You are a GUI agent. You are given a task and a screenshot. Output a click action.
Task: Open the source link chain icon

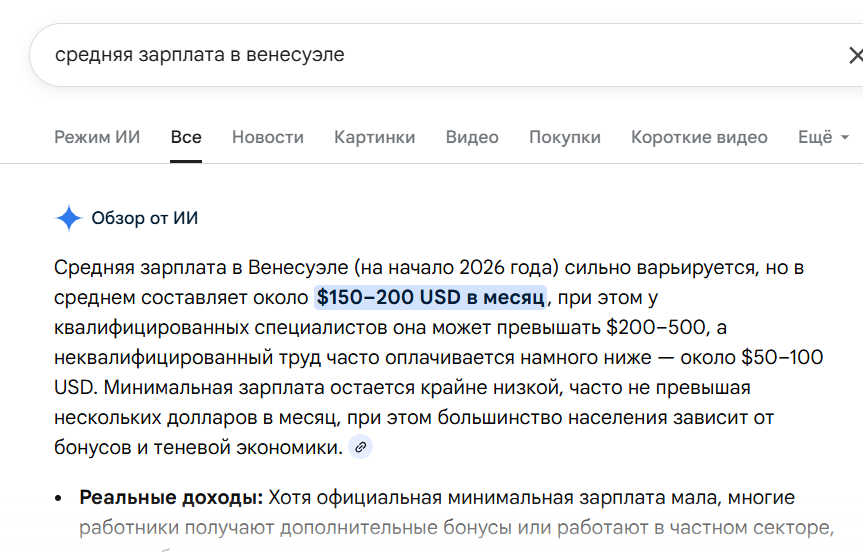click(361, 448)
